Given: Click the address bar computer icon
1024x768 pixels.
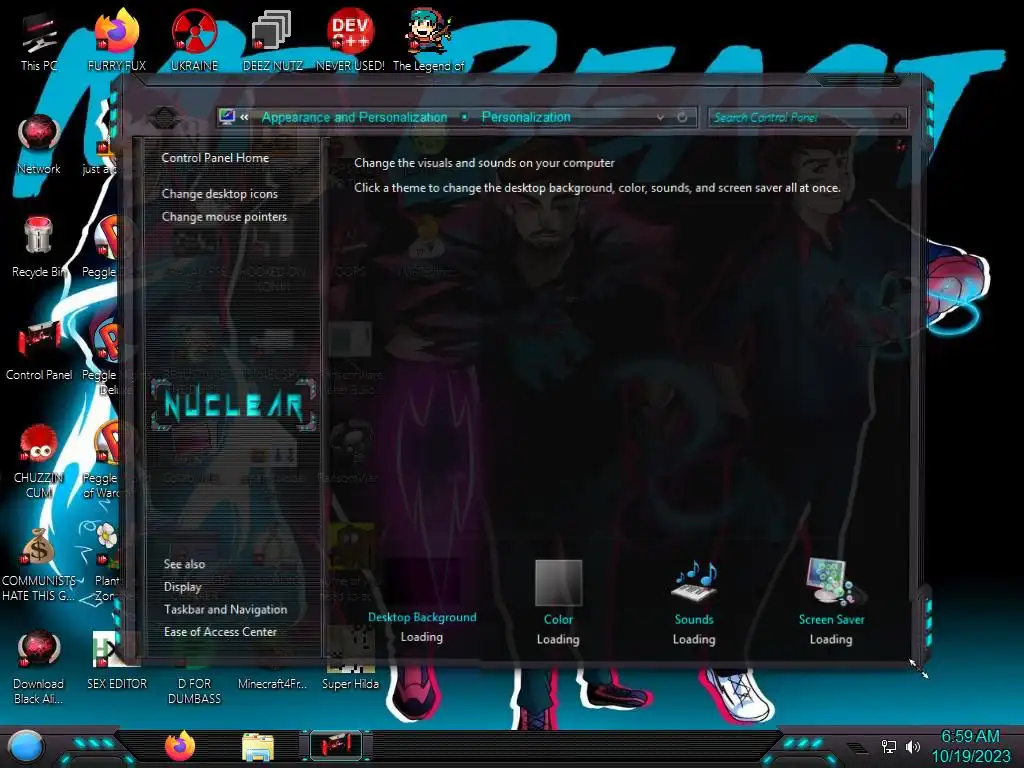Looking at the screenshot, I should [x=227, y=117].
